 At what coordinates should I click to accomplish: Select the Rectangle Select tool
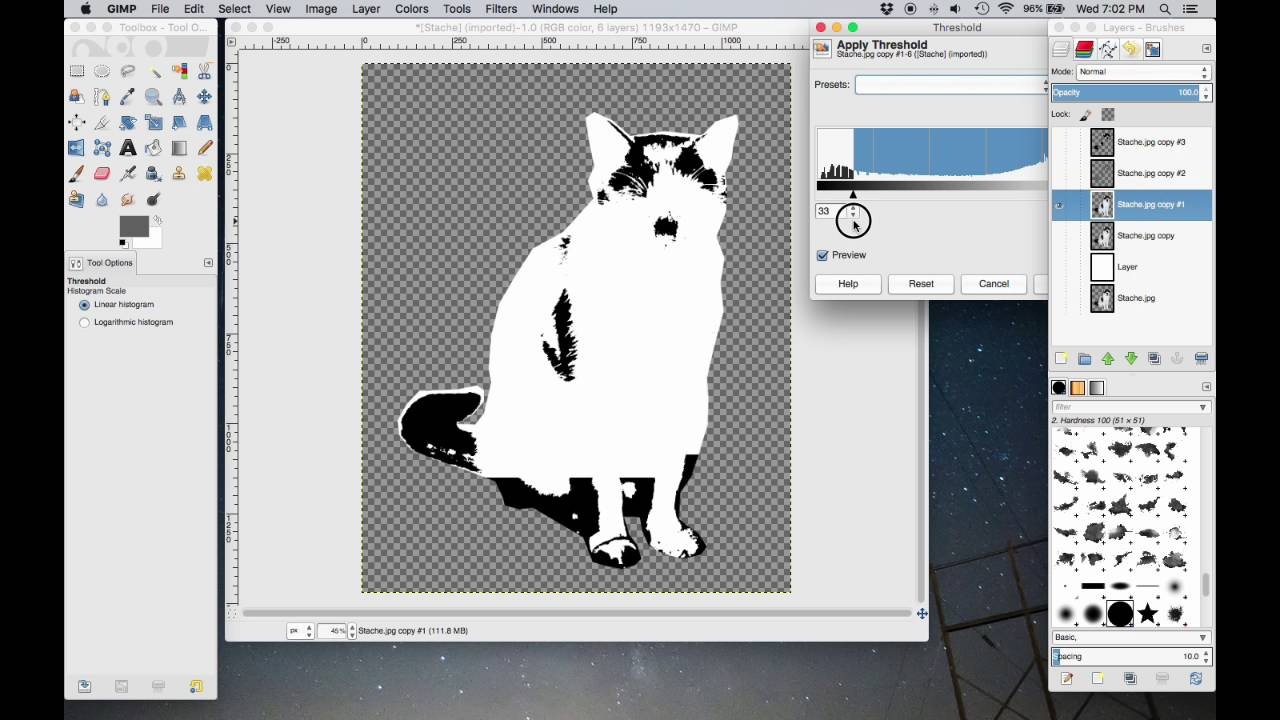[77, 71]
